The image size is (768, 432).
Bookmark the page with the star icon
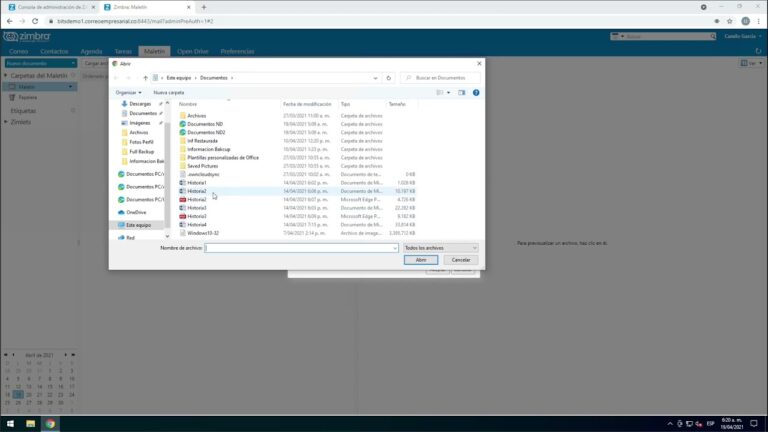pyautogui.click(x=730, y=21)
